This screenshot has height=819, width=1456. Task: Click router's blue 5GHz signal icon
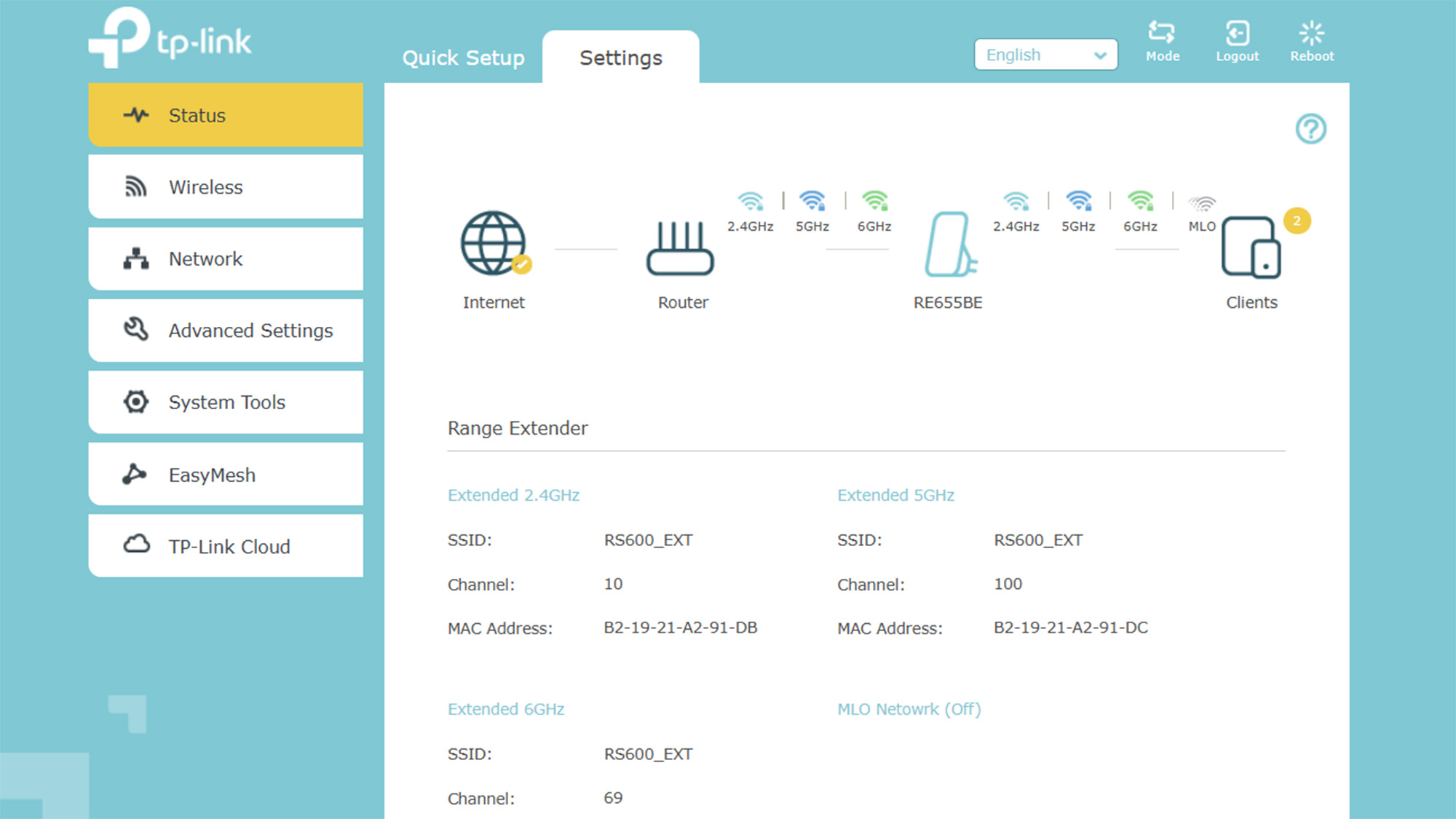click(x=812, y=200)
